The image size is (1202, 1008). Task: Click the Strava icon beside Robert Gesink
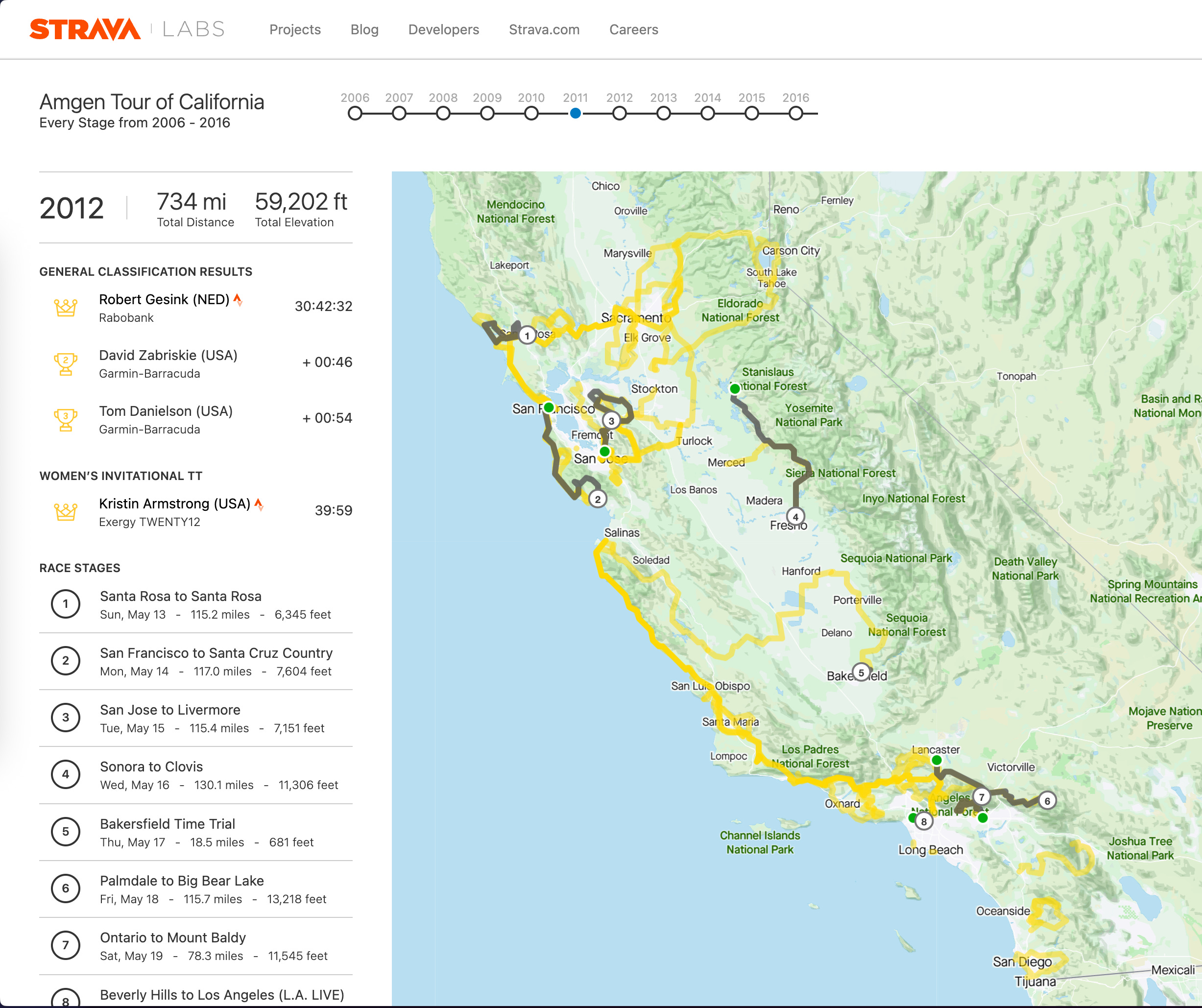238,299
